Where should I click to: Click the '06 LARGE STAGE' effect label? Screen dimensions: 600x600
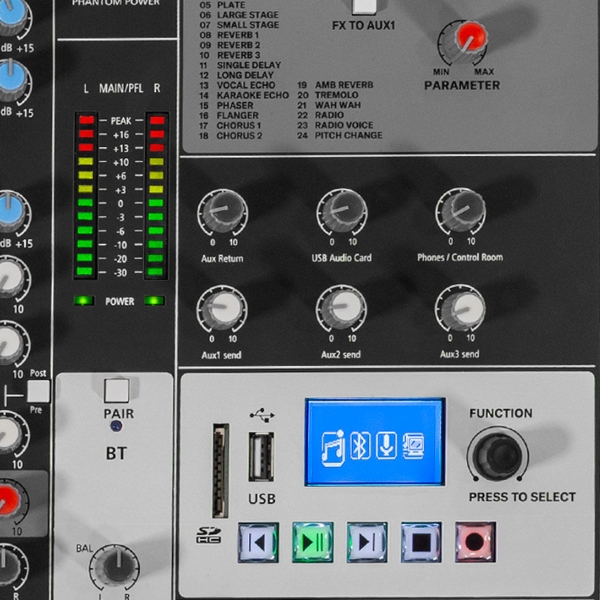tap(239, 15)
